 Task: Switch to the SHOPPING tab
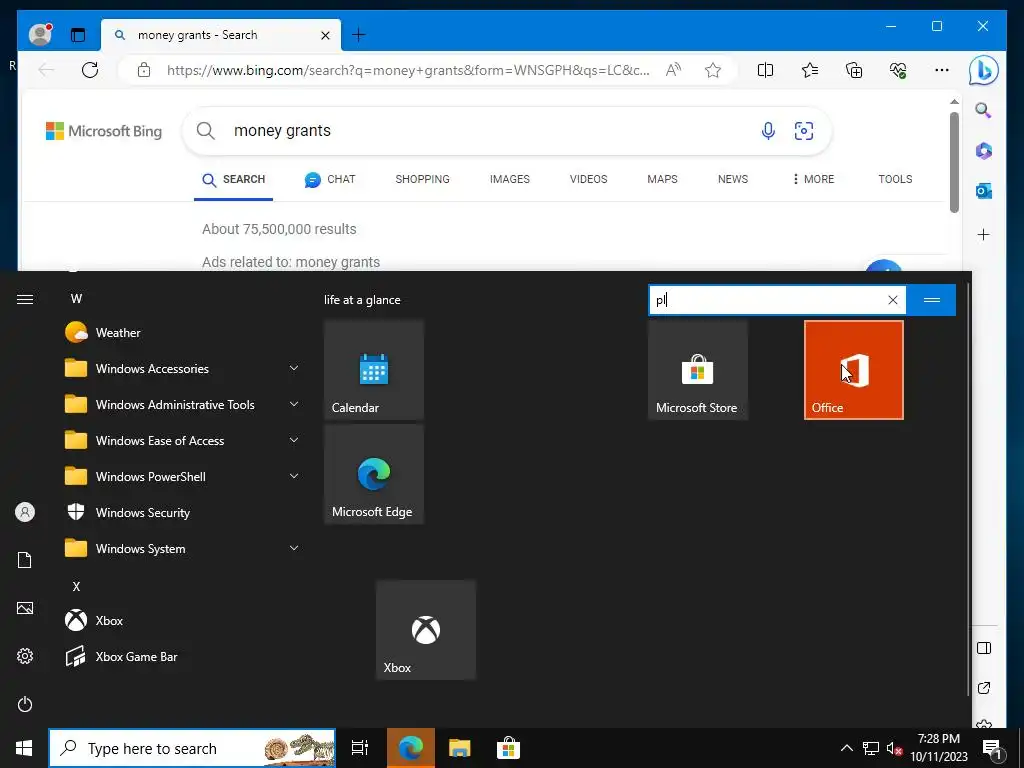point(423,179)
